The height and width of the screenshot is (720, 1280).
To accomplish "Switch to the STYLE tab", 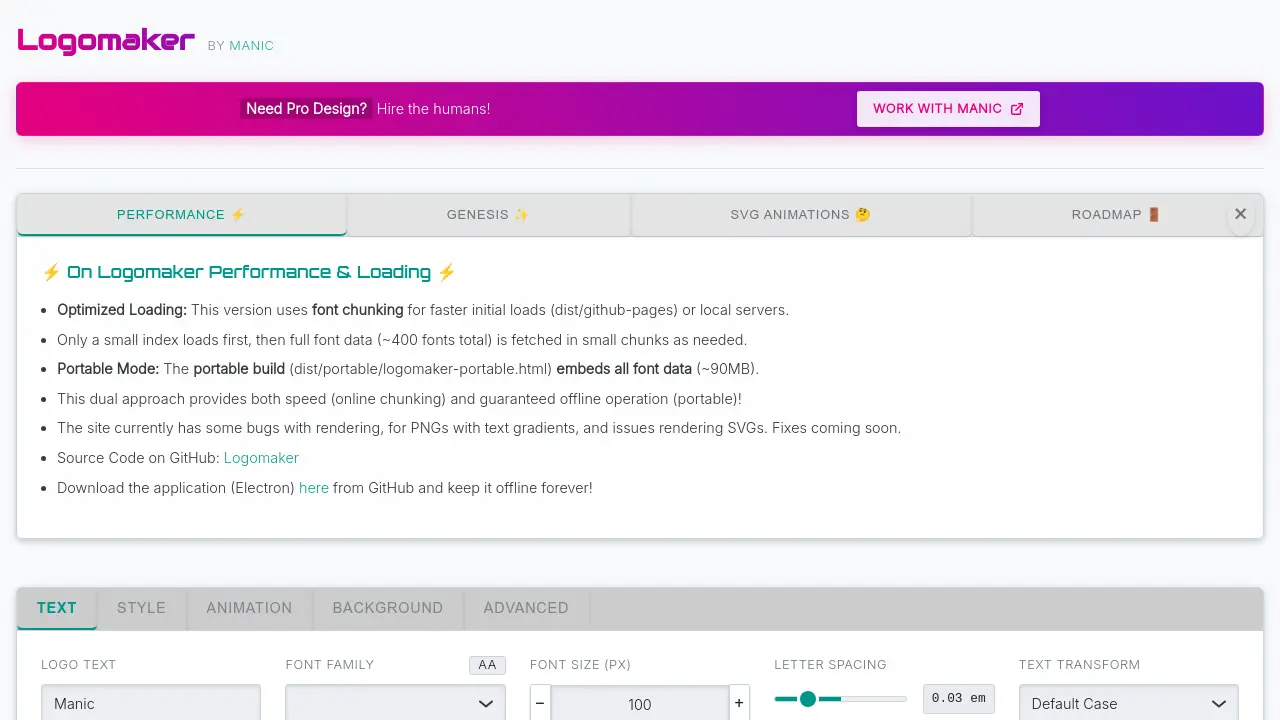I will 141,608.
